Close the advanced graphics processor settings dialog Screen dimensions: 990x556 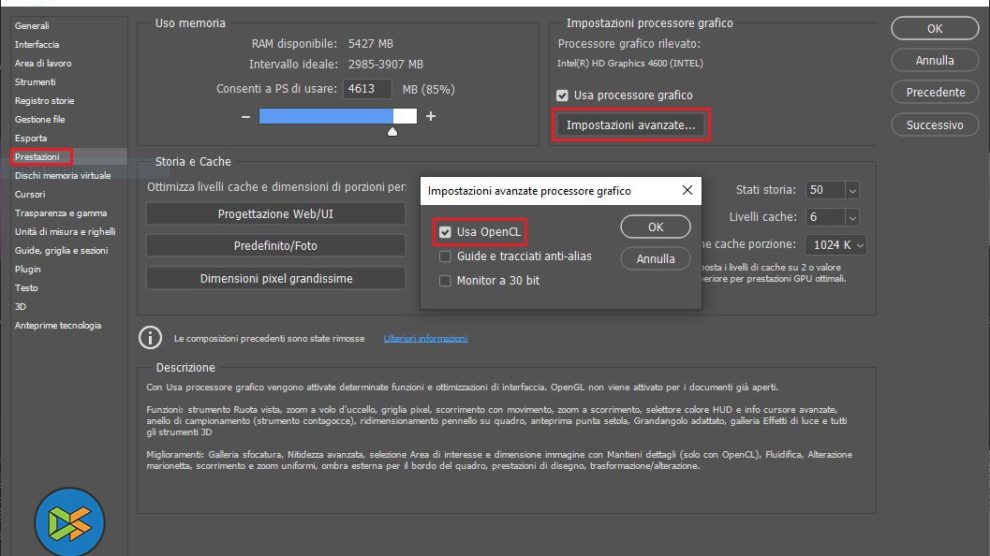[x=687, y=190]
